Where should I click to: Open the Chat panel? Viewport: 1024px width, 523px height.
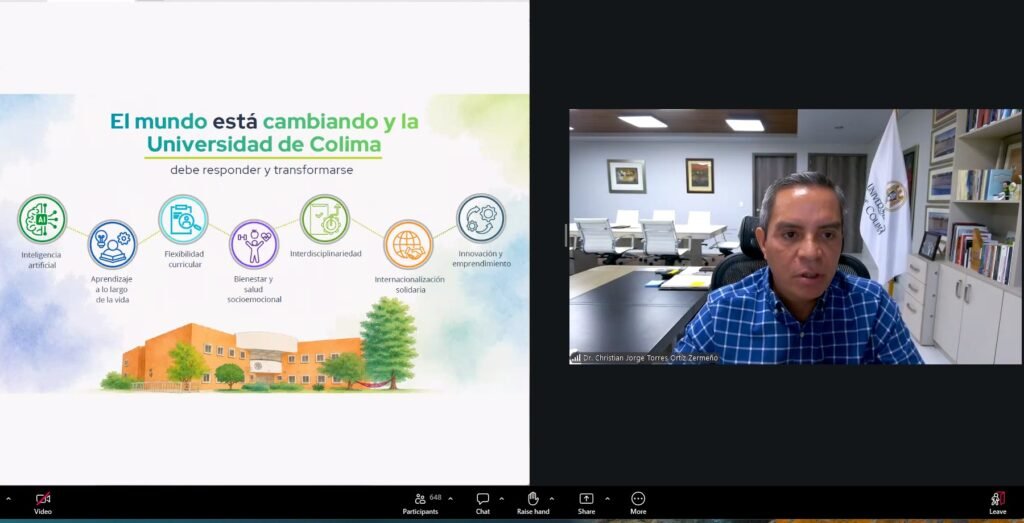point(483,503)
